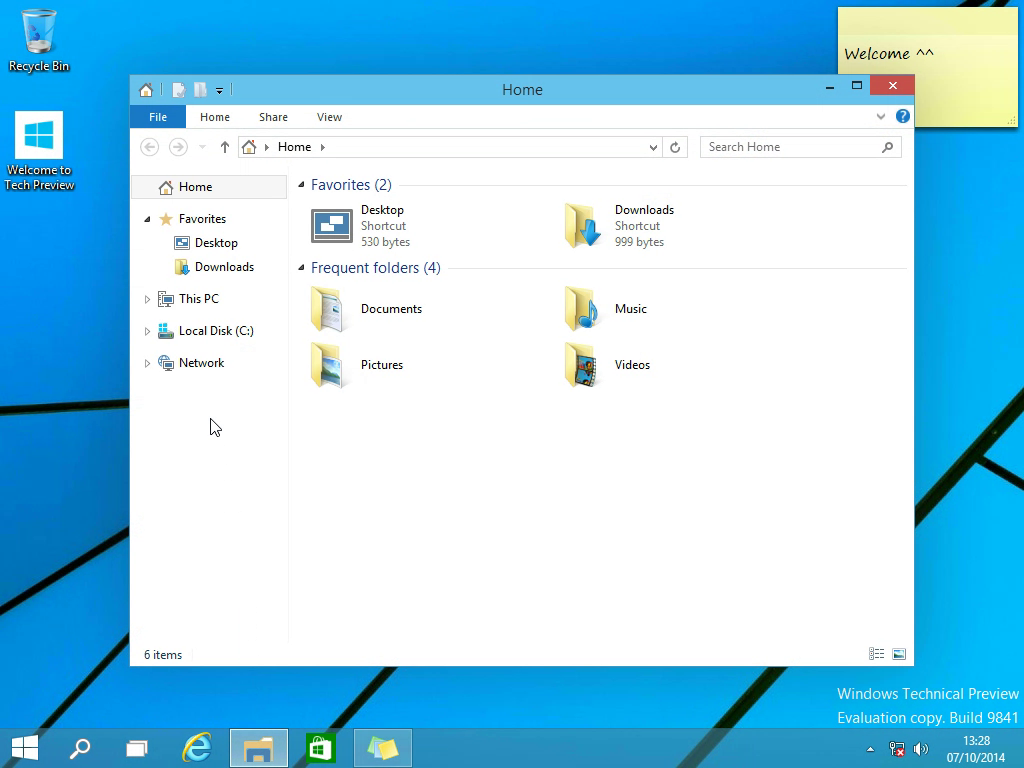
Task: Click File Explorer taskbar button
Action: 259,748
